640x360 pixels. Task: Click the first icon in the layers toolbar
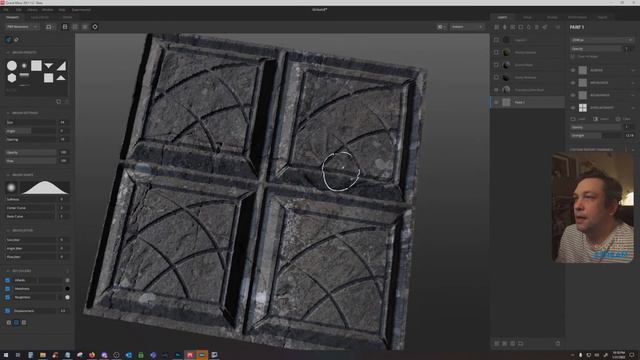[x=496, y=27]
